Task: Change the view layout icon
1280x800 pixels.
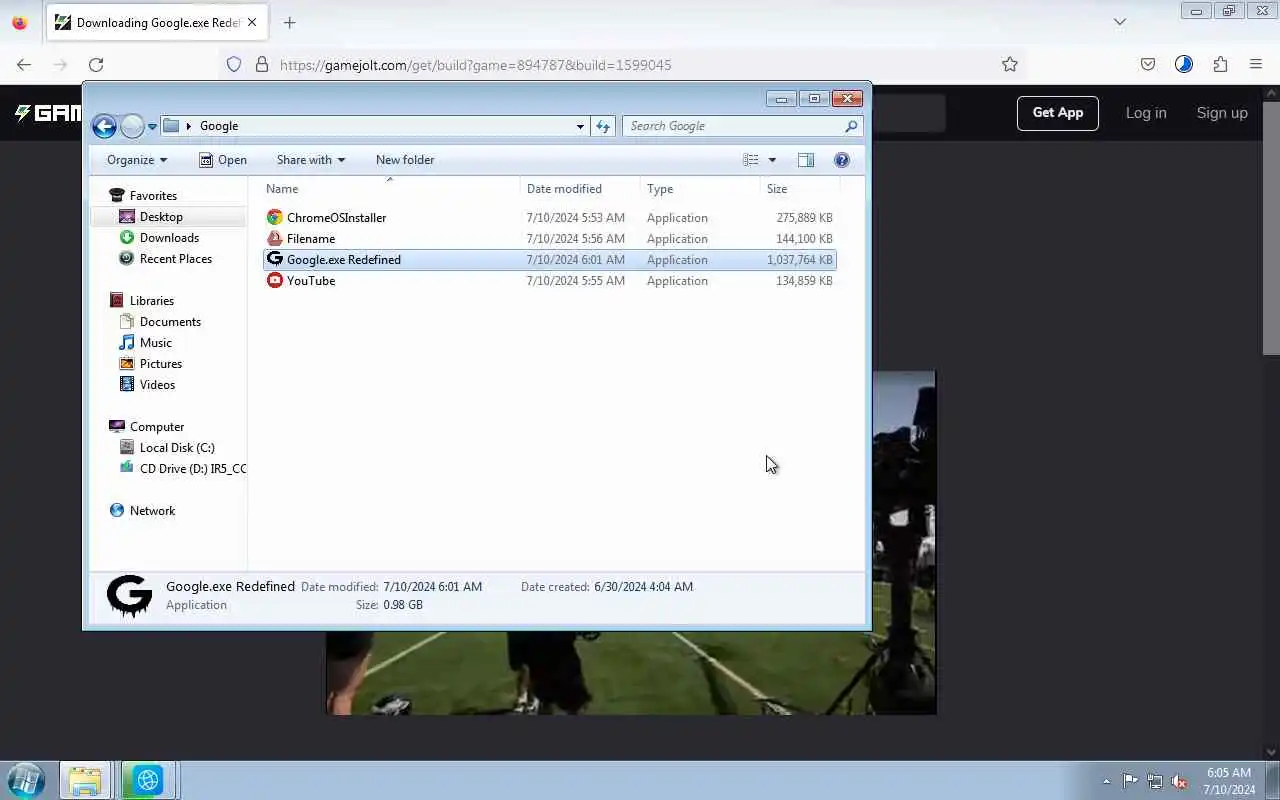Action: (x=751, y=160)
